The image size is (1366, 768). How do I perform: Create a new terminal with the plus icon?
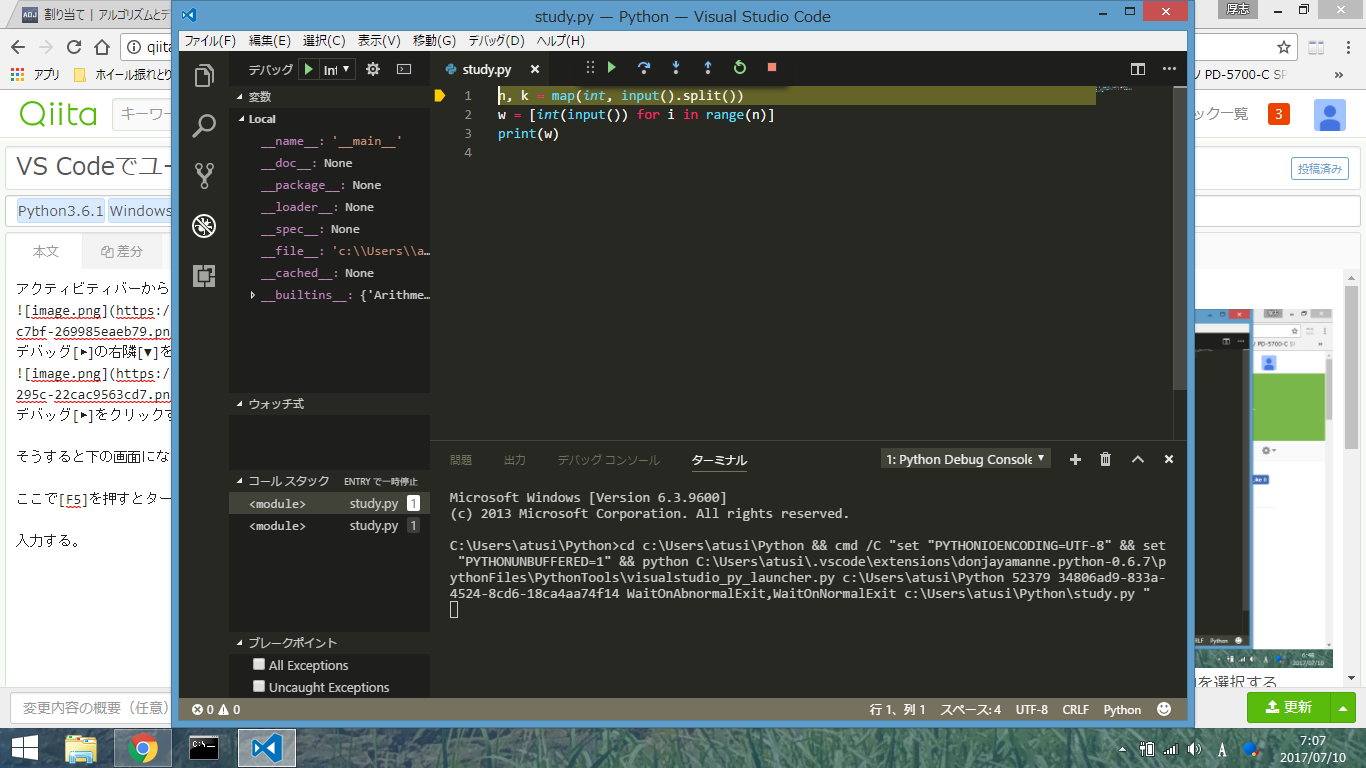click(1075, 459)
